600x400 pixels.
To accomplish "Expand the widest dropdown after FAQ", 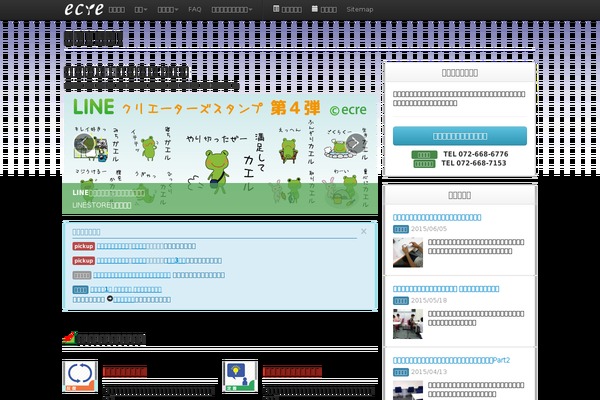I will (232, 9).
